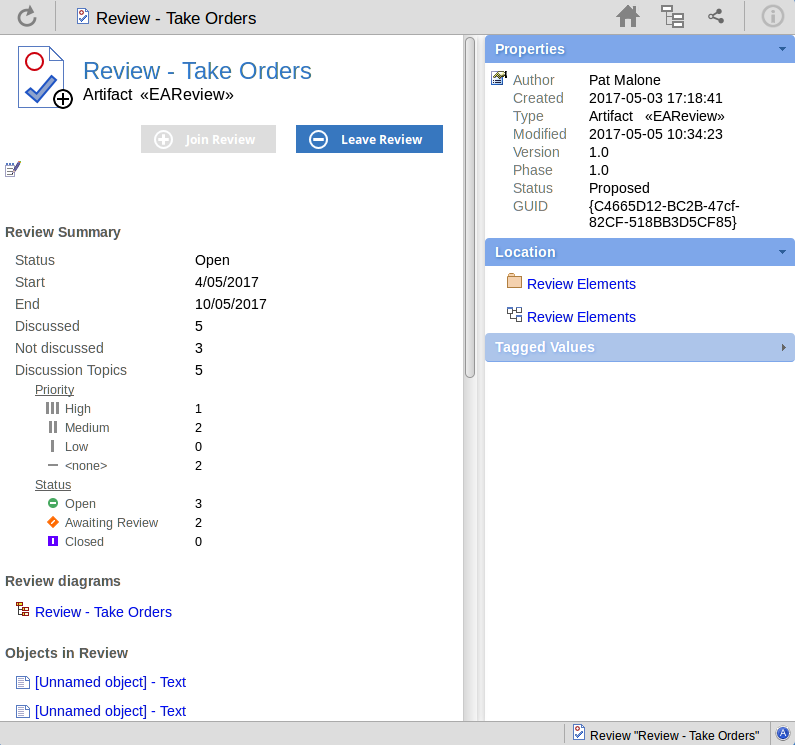This screenshot has width=795, height=745.
Task: Click the Review - Take Orders title heading
Action: [x=197, y=71]
